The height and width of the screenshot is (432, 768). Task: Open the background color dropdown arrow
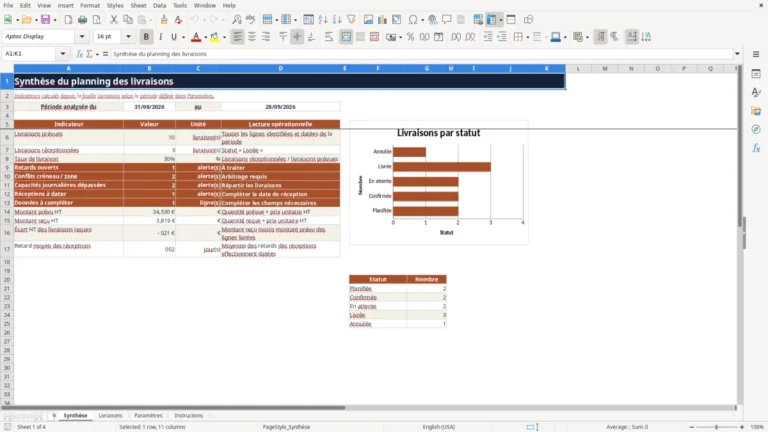click(x=565, y=37)
